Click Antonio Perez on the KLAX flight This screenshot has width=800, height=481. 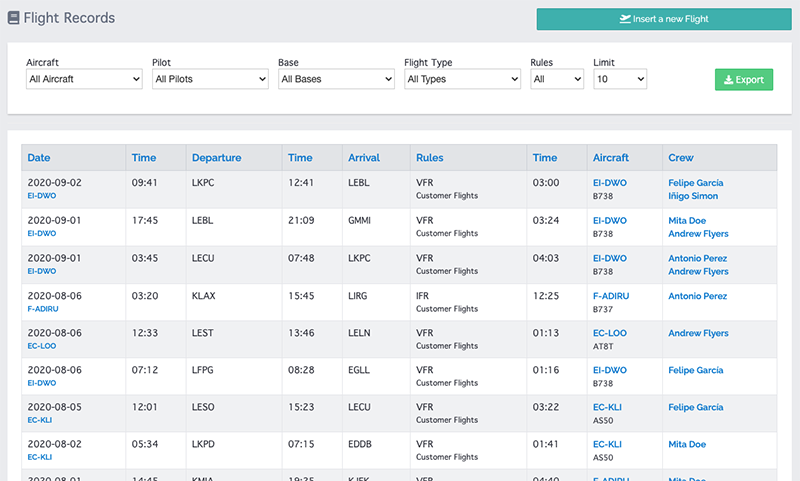[697, 296]
